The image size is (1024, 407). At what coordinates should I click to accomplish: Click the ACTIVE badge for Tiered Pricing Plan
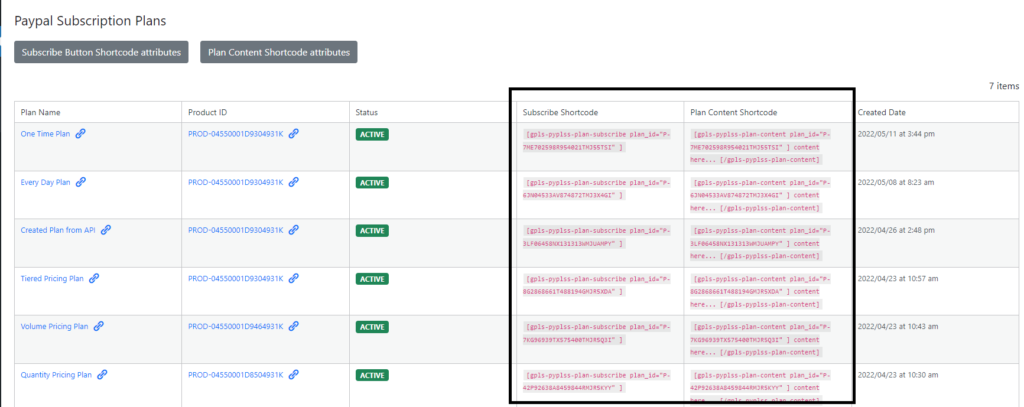(372, 278)
